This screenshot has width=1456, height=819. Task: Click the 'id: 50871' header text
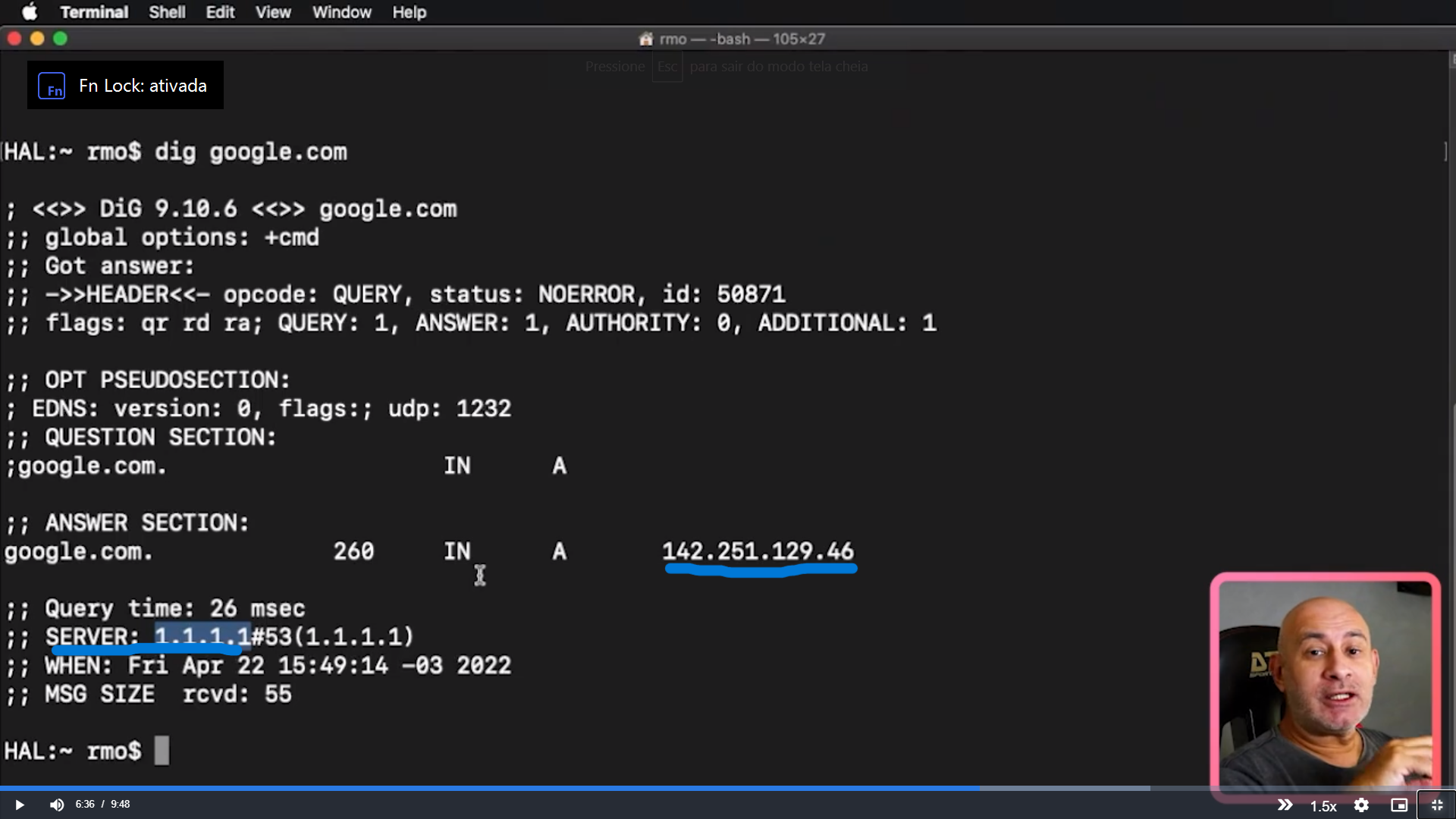click(x=723, y=294)
